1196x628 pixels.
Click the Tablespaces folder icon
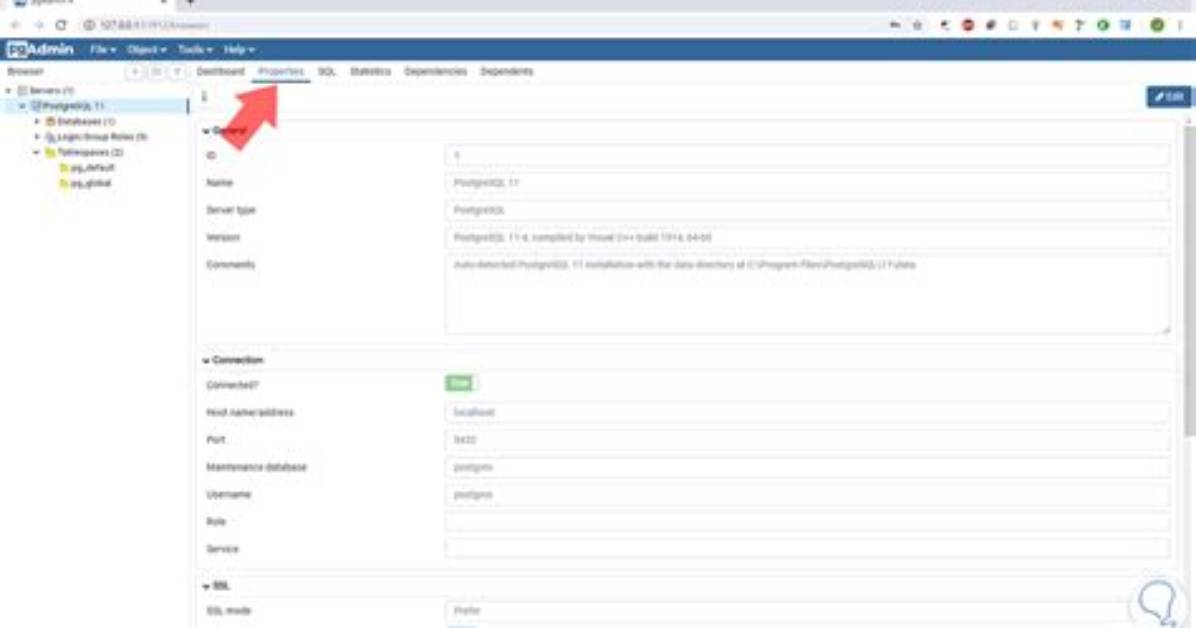50,153
